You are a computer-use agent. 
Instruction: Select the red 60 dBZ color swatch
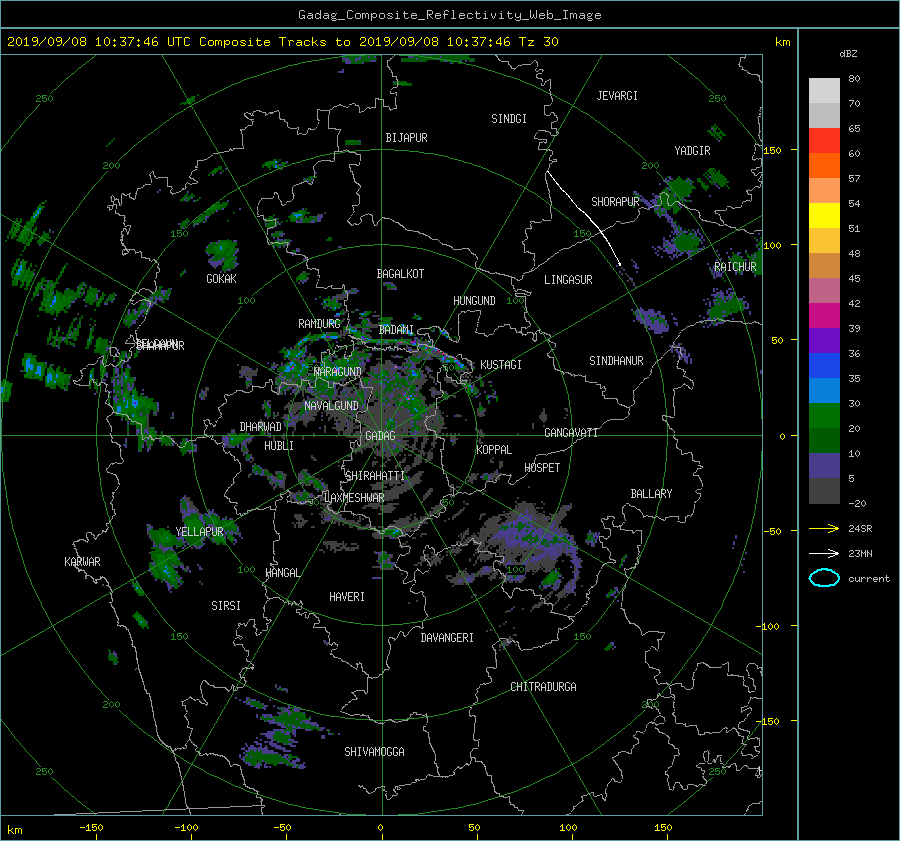click(x=824, y=141)
